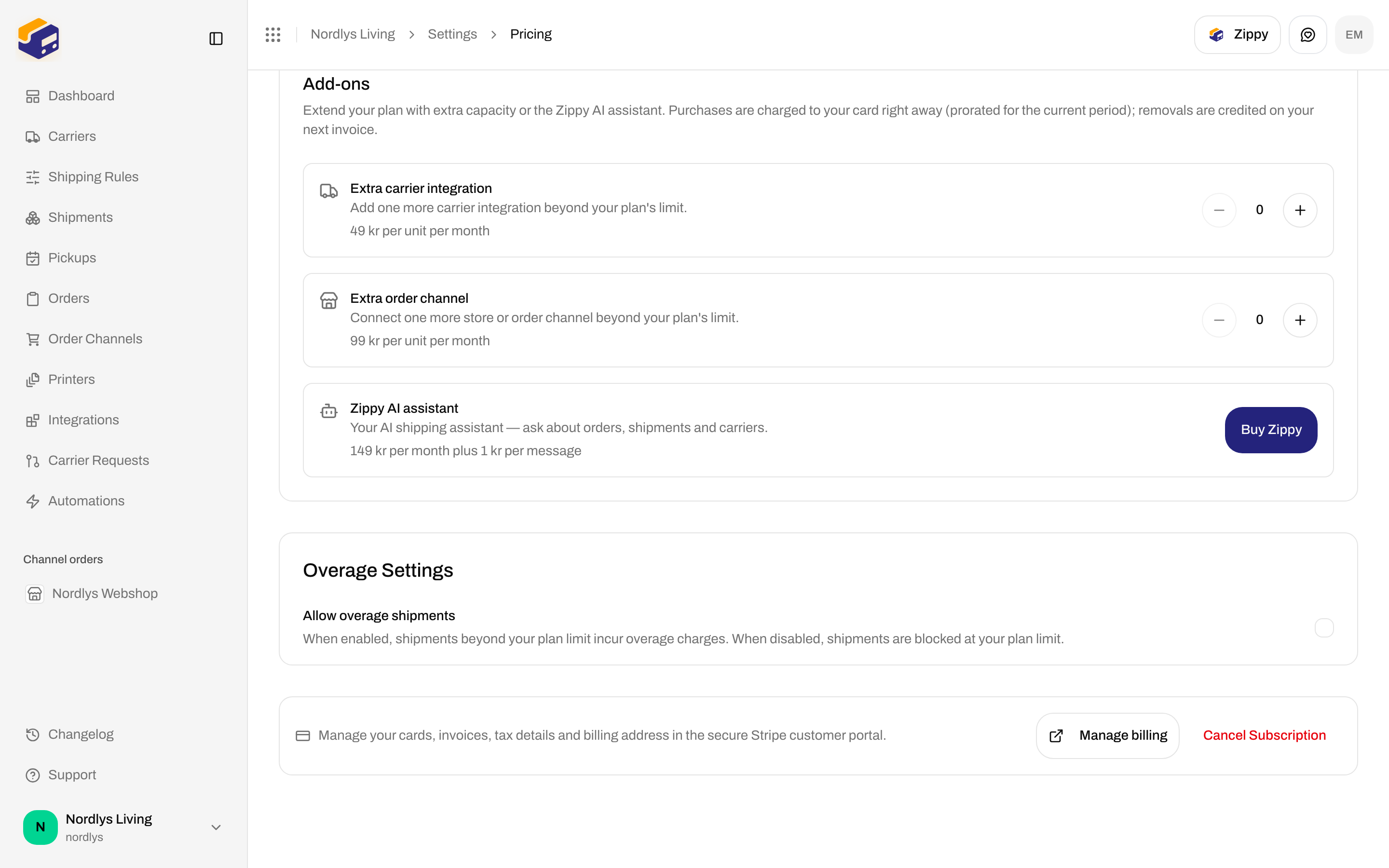Screen dimensions: 1389x868
Task: Click the app logo in the sidebar
Action: (39, 39)
